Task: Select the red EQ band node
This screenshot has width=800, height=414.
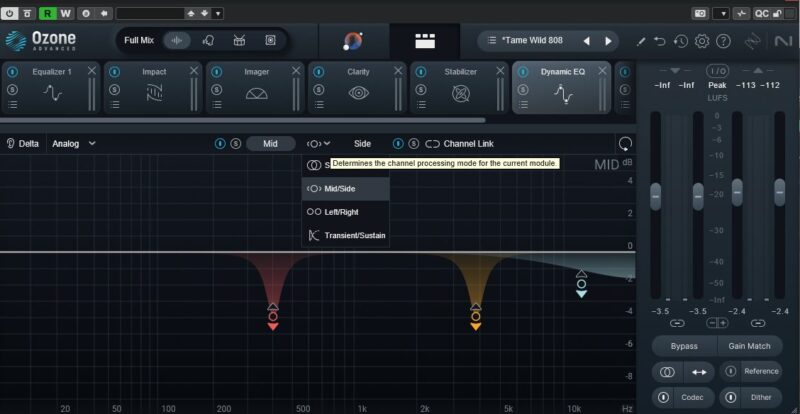Action: 273,316
